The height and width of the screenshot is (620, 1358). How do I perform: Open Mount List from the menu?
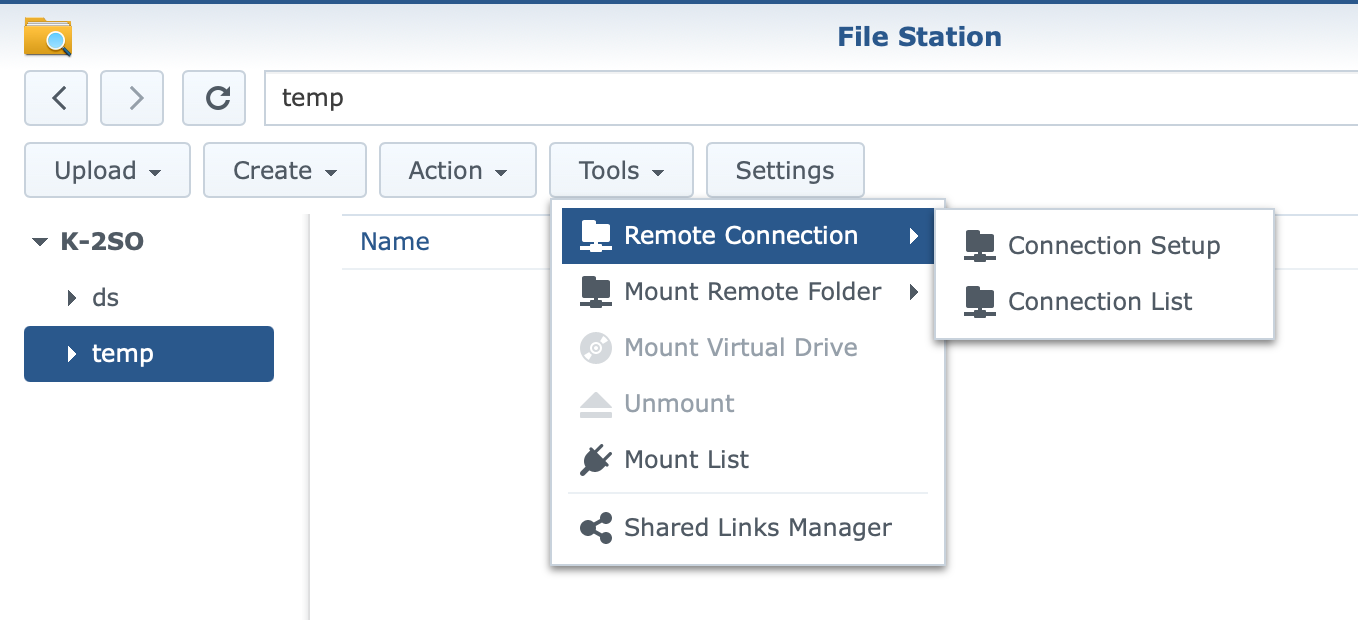coord(748,460)
